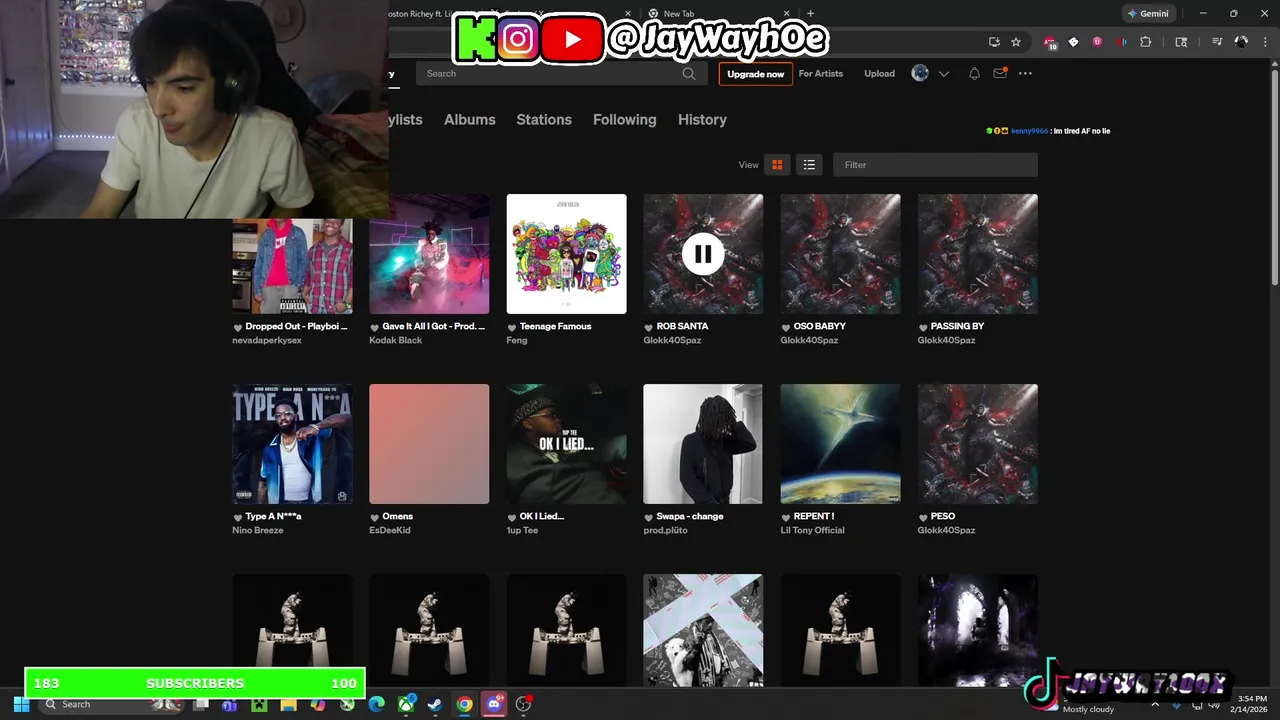Open the Stations tab
Viewport: 1280px width, 720px height.
click(x=544, y=119)
